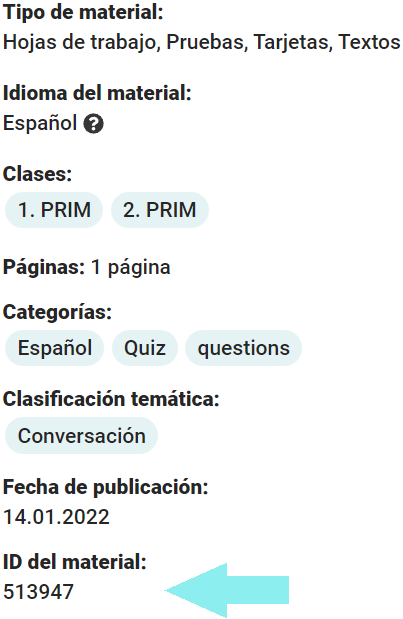This screenshot has width=403, height=619.
Task: Click the Categorías label
Action: [57, 312]
